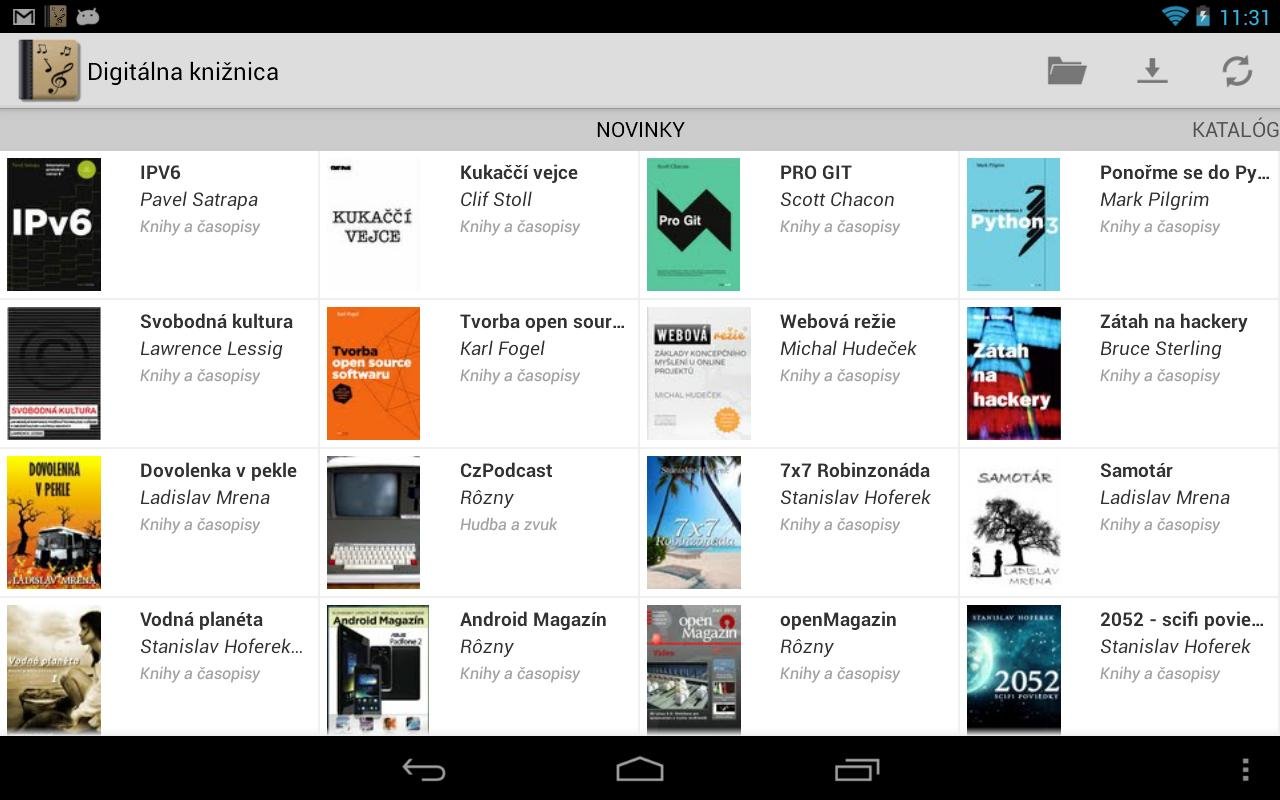Tap the orange Tvorba open source softwaru cover
The width and height of the screenshot is (1280, 800).
373,373
